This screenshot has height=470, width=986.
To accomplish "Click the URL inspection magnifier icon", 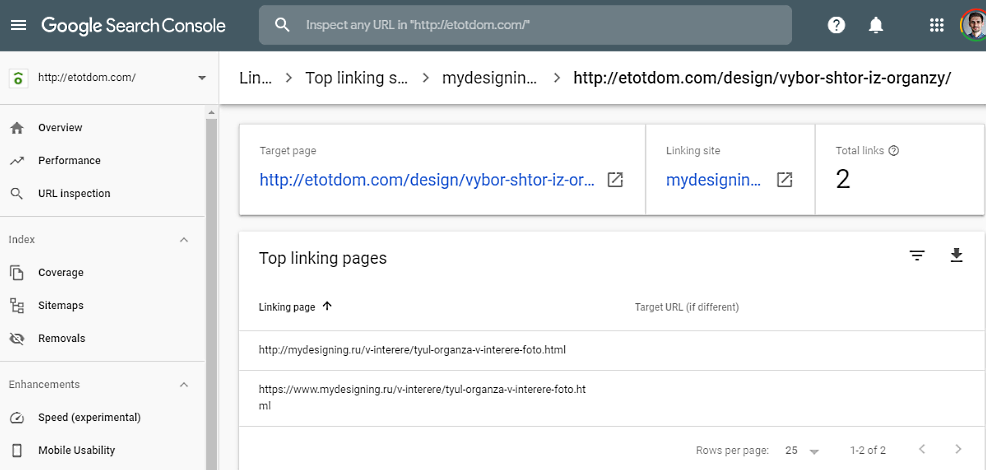I will pyautogui.click(x=17, y=194).
